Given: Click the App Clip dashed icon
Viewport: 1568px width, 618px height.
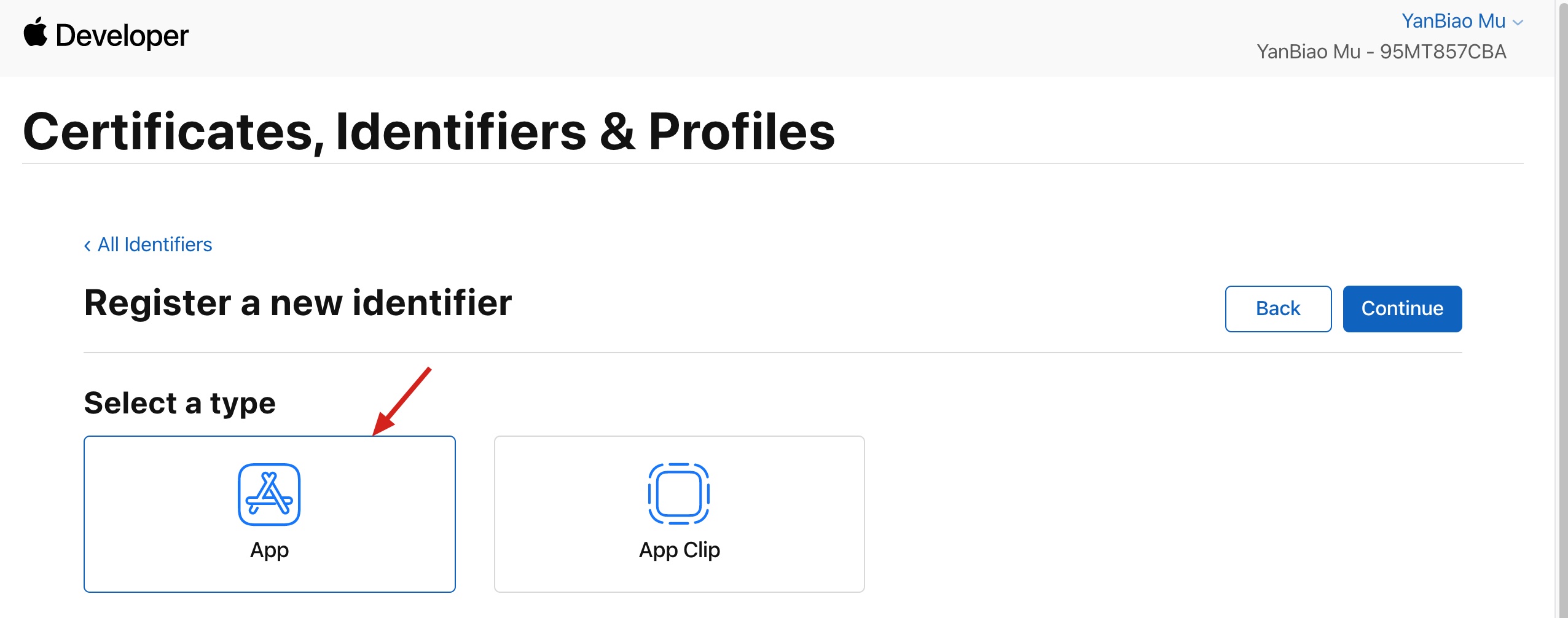Looking at the screenshot, I should tap(679, 494).
